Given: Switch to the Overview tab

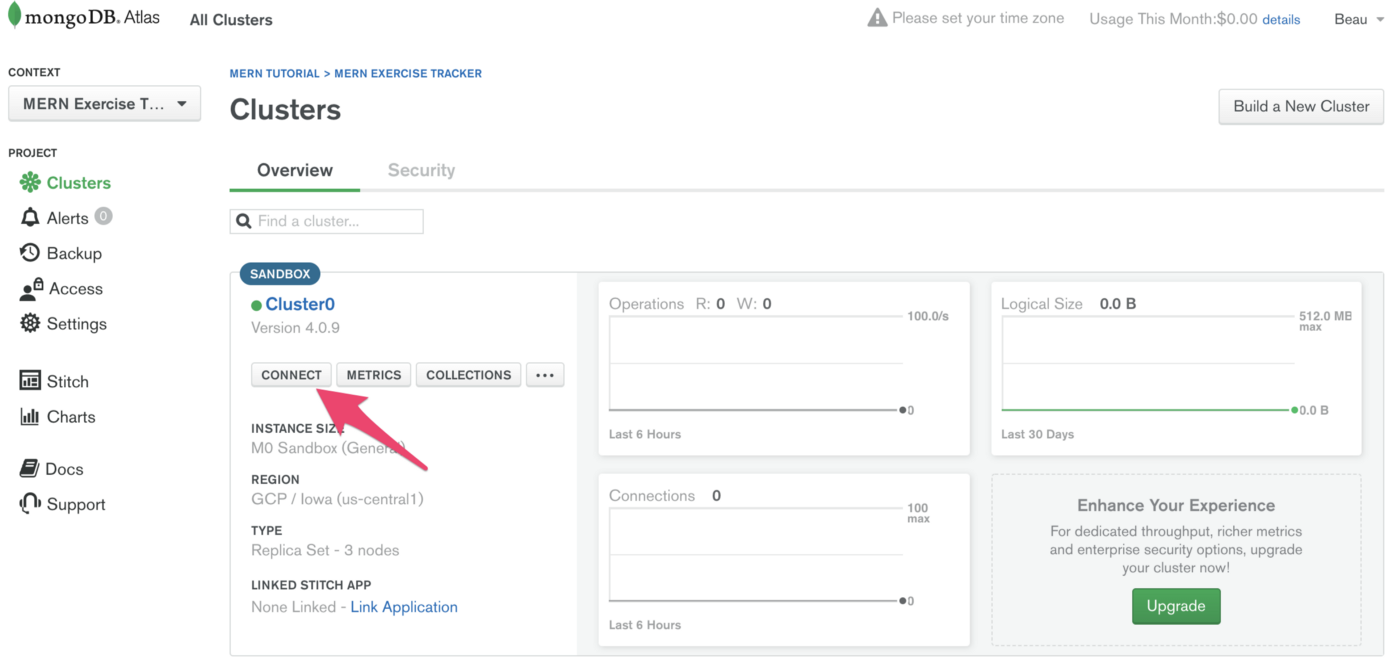Looking at the screenshot, I should click(295, 170).
